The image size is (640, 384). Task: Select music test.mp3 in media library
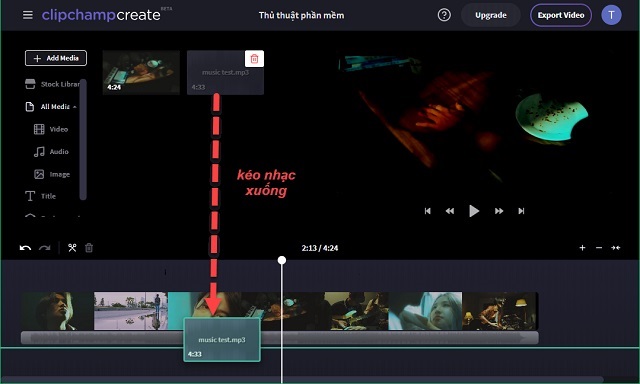(x=225, y=72)
